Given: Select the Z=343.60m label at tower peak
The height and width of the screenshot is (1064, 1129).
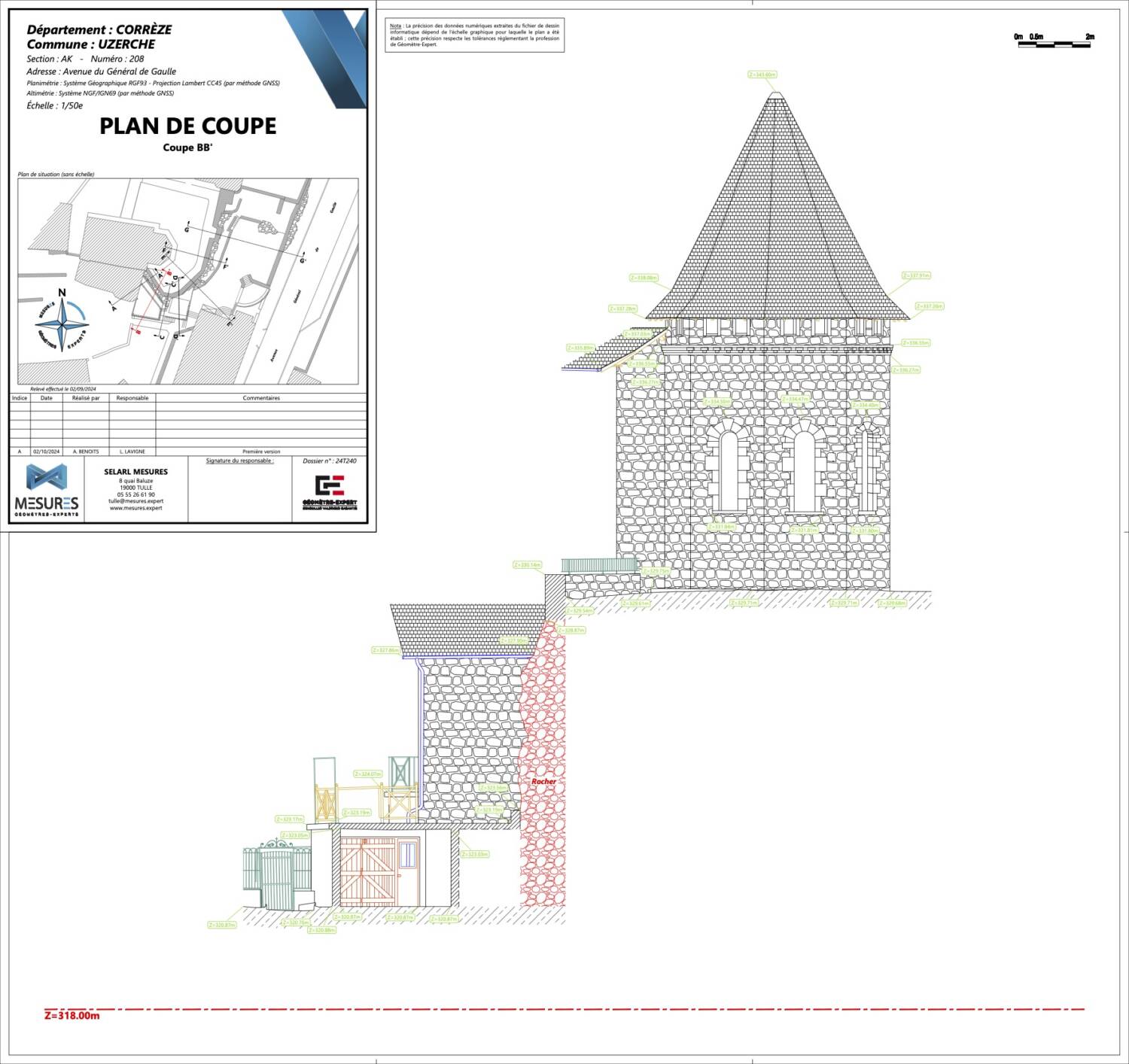Looking at the screenshot, I should 762,74.
